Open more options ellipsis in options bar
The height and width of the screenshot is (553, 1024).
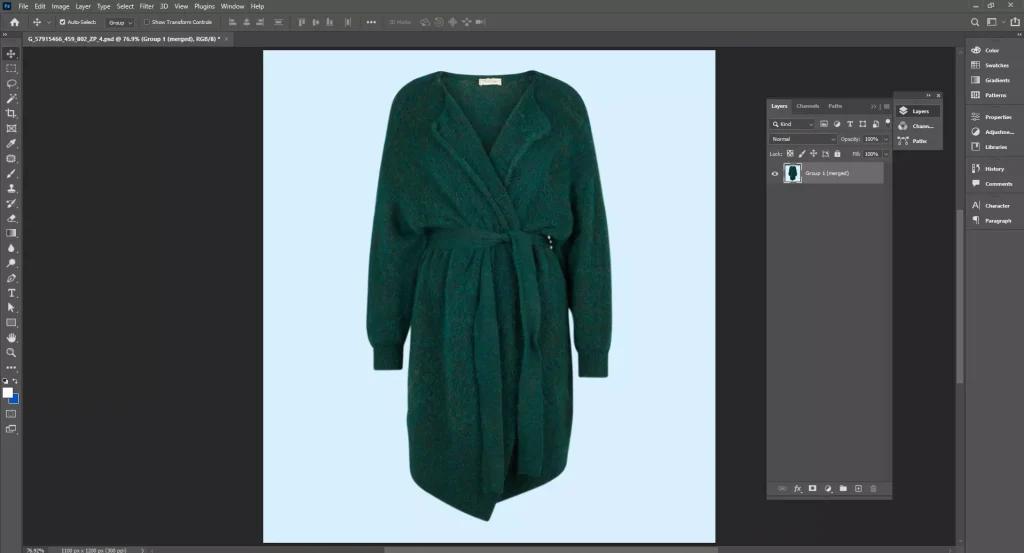[x=371, y=22]
